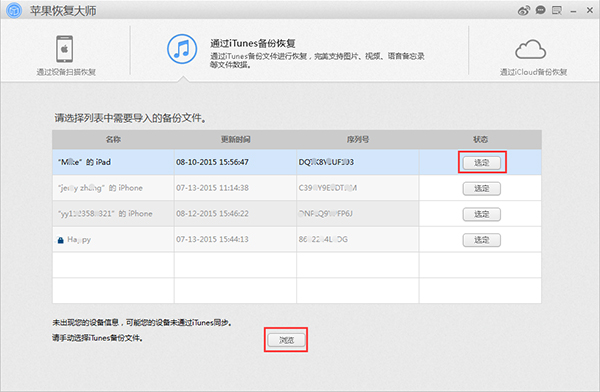The height and width of the screenshot is (392, 600).
Task: Click 选定 button for the yy iPhone backup
Action: [482, 214]
